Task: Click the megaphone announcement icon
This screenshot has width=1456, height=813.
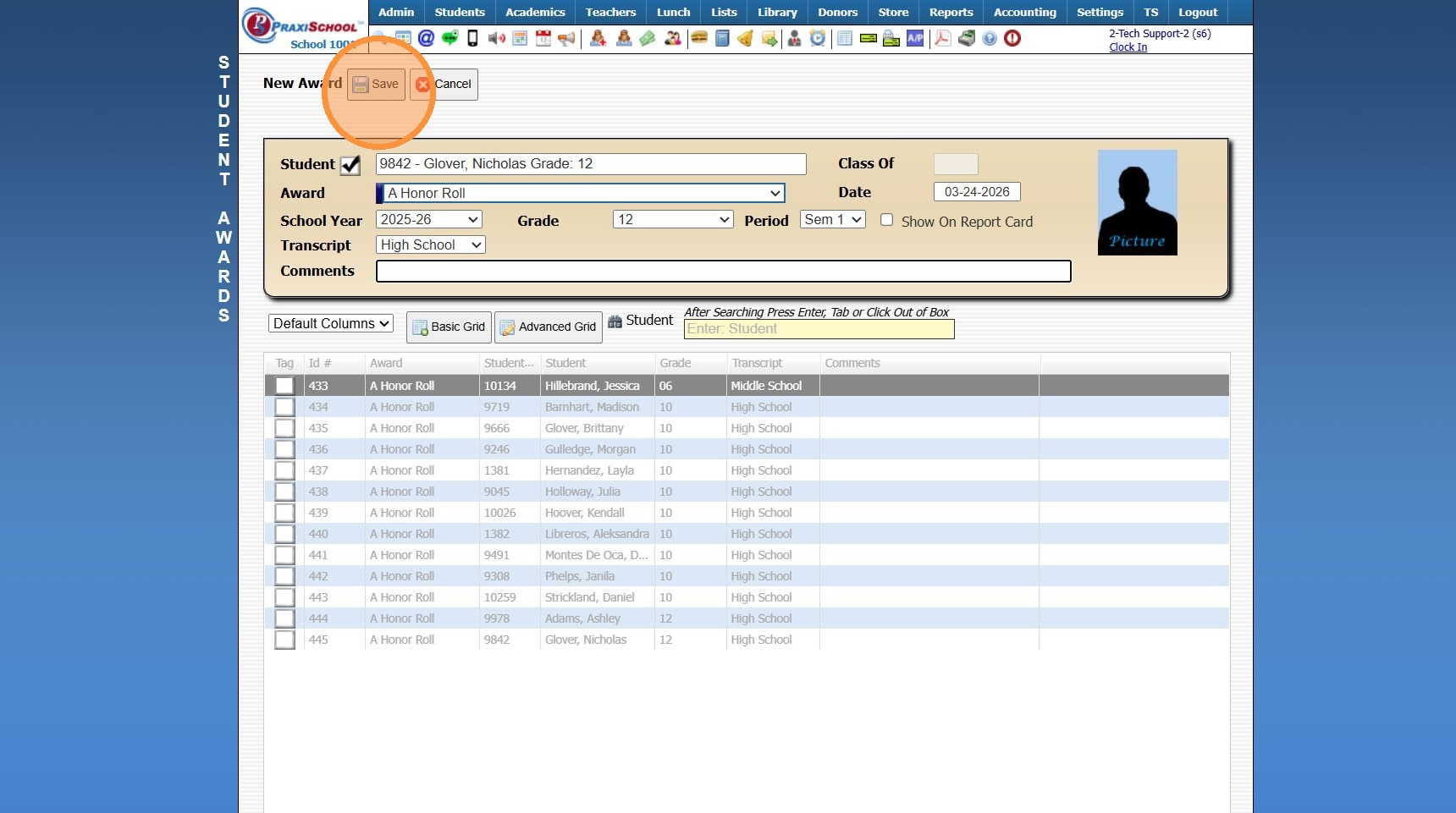Action: [567, 38]
